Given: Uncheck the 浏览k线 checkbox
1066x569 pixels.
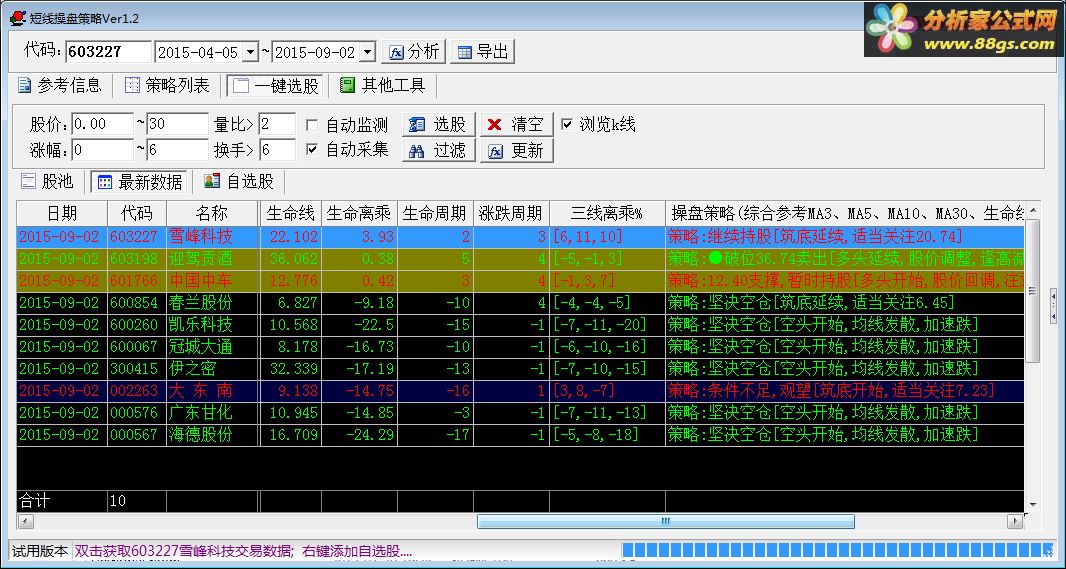Looking at the screenshot, I should click(567, 124).
